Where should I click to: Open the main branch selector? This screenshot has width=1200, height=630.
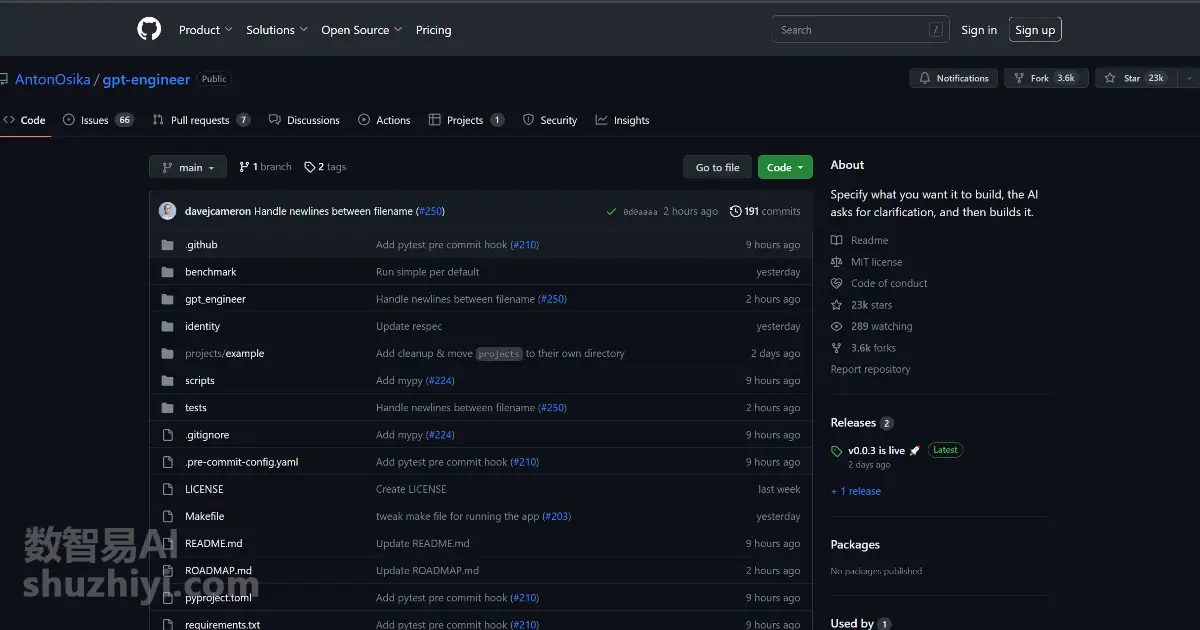[188, 167]
